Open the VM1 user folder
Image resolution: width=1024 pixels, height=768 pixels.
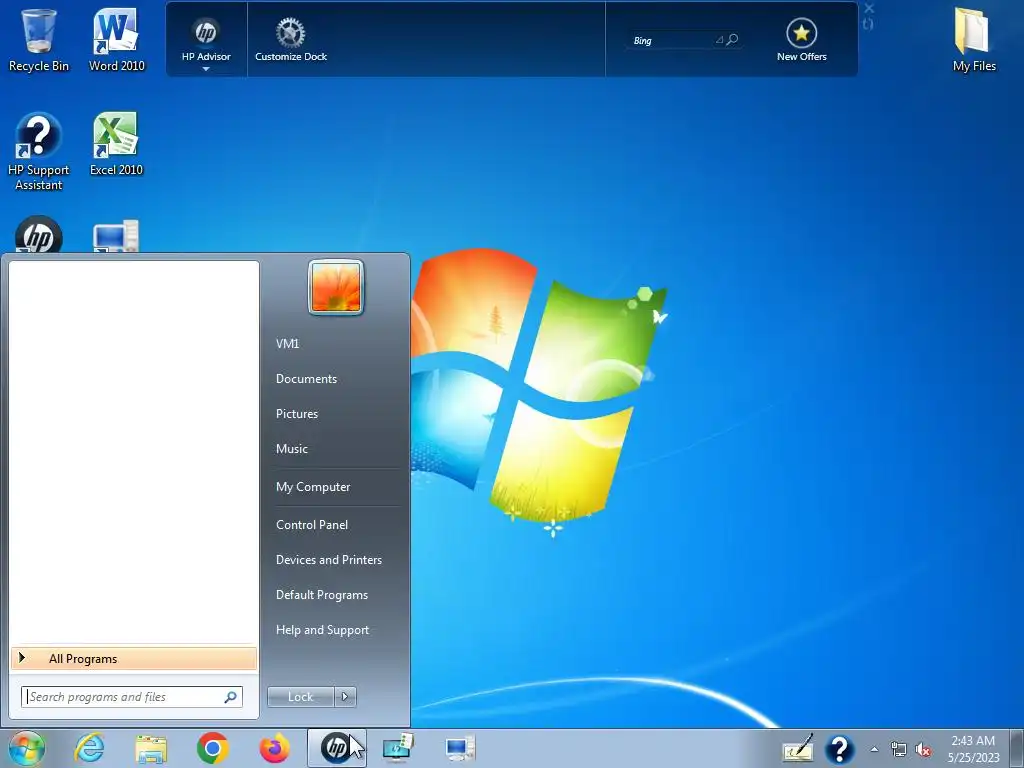[287, 344]
